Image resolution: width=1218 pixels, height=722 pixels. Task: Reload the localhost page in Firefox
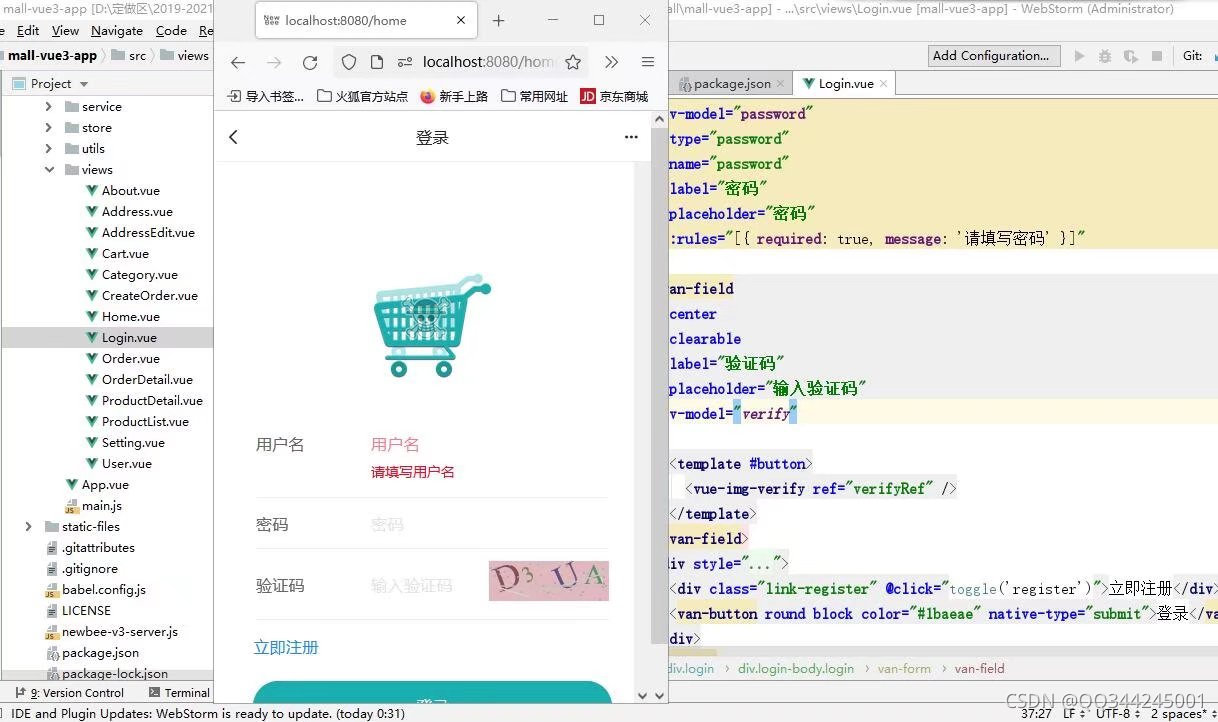(x=310, y=62)
